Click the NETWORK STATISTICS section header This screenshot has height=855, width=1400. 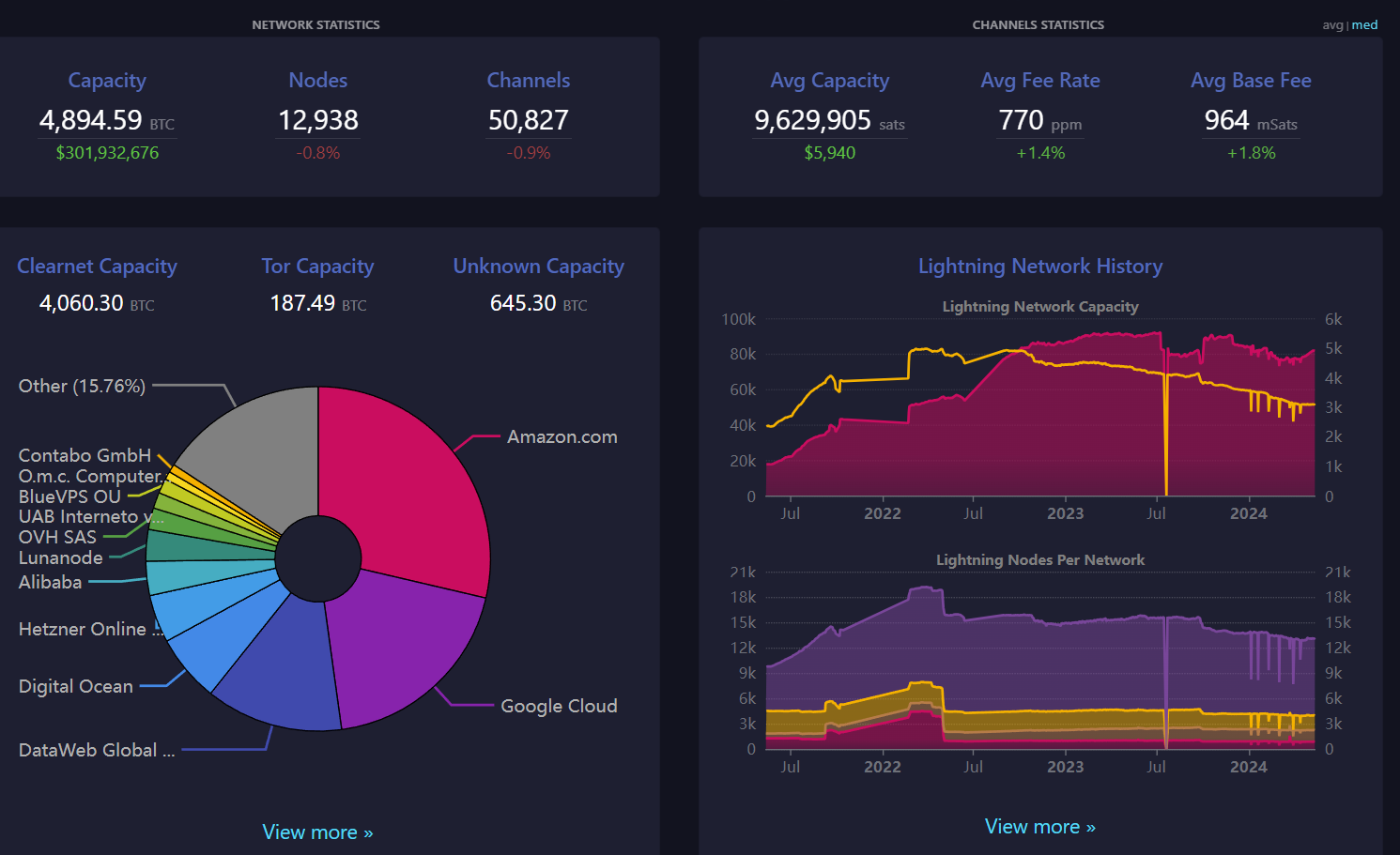click(315, 25)
